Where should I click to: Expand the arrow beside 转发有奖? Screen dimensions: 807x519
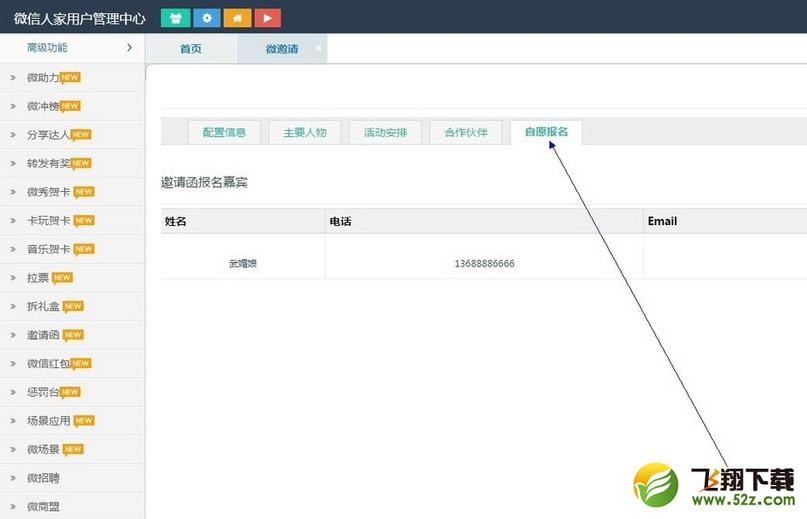tap(13, 163)
